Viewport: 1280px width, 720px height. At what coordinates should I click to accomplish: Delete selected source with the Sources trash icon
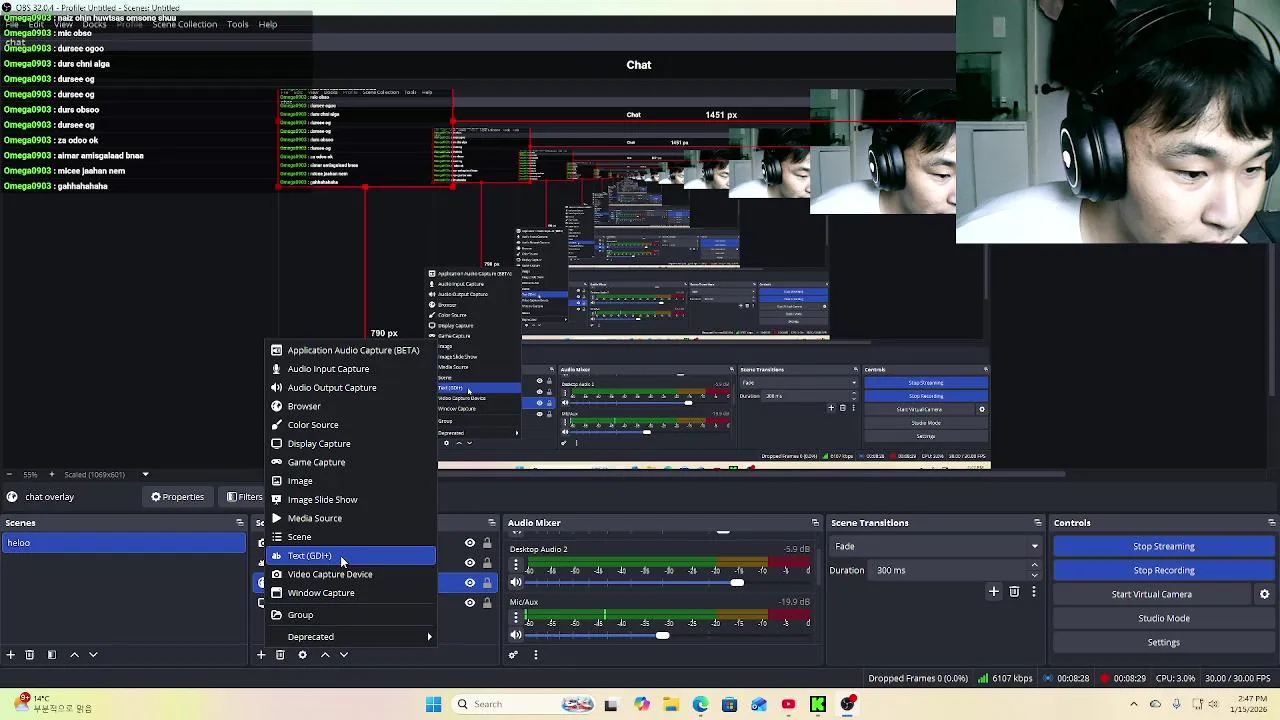pyautogui.click(x=280, y=655)
